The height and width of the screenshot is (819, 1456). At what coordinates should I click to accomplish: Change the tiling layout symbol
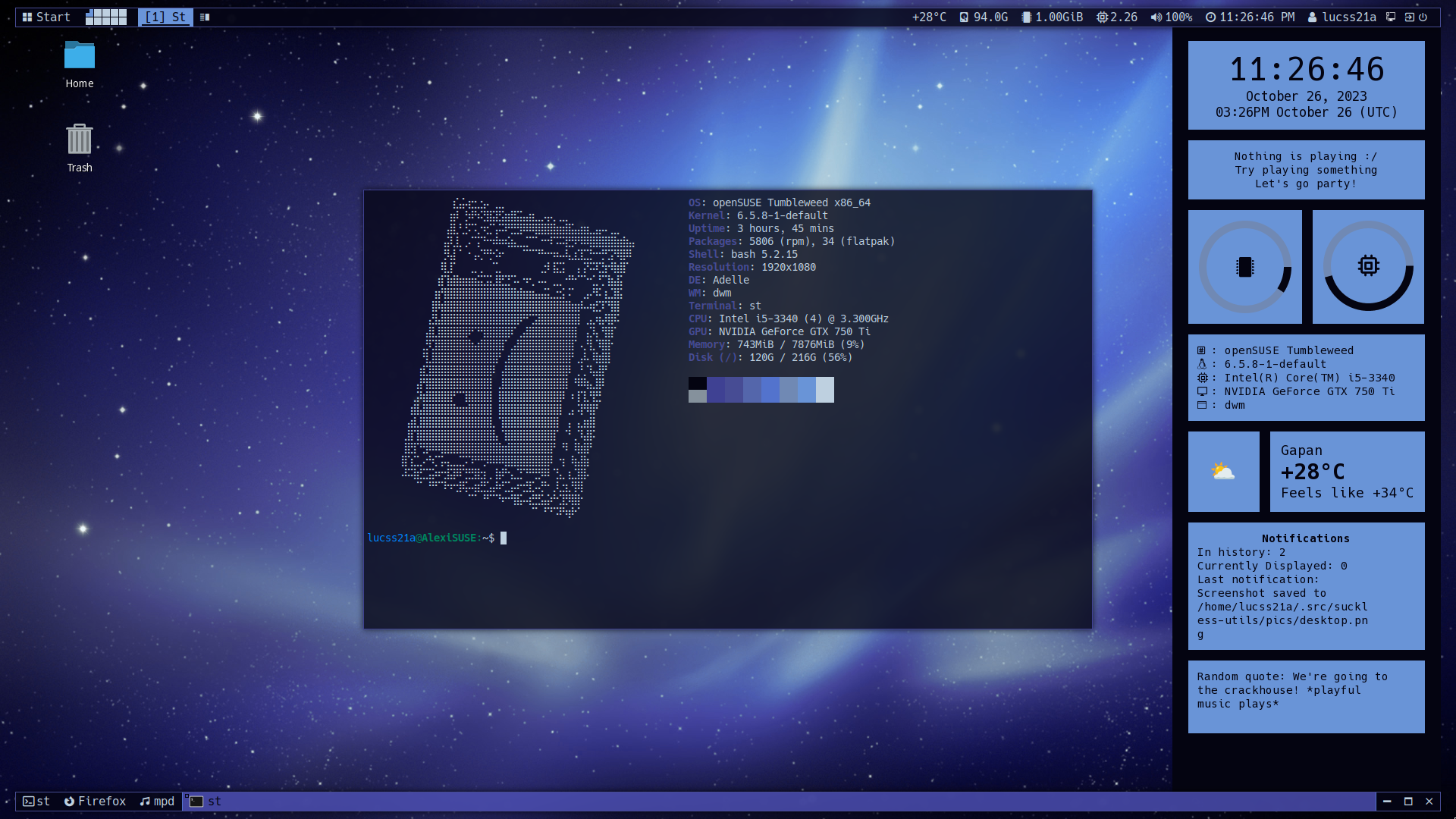point(205,17)
